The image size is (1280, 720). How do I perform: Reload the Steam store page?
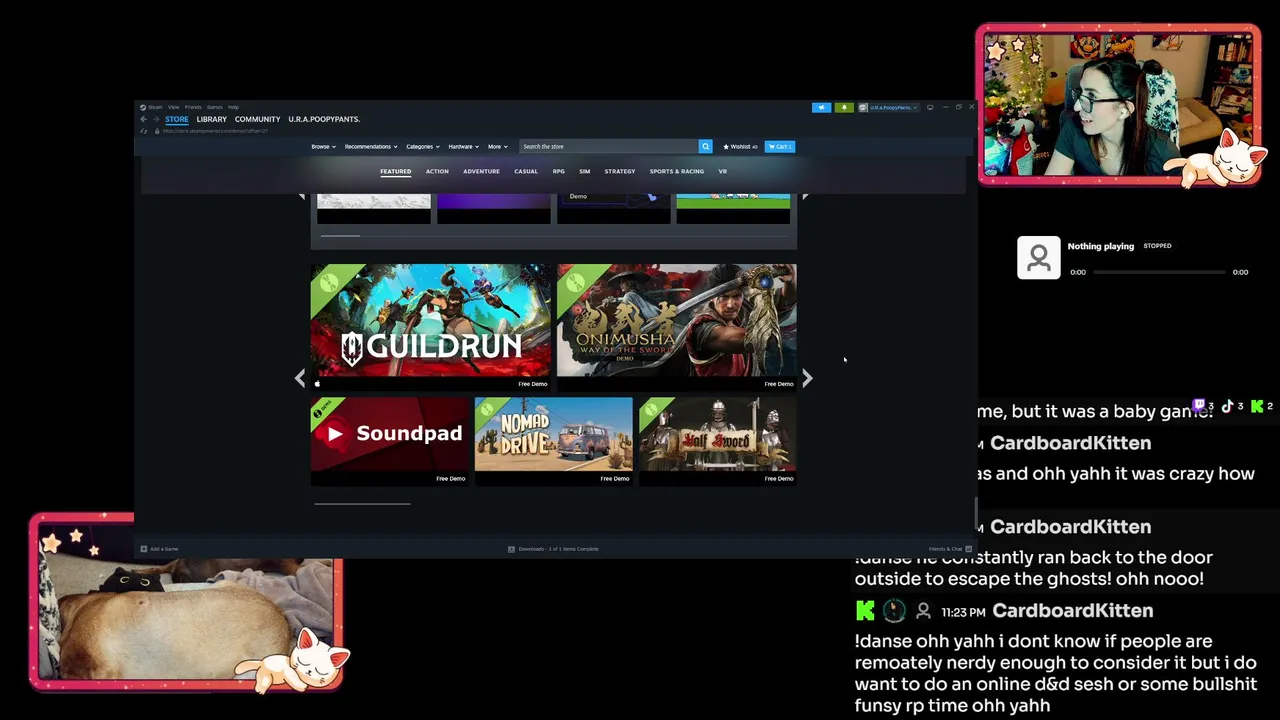(x=144, y=131)
